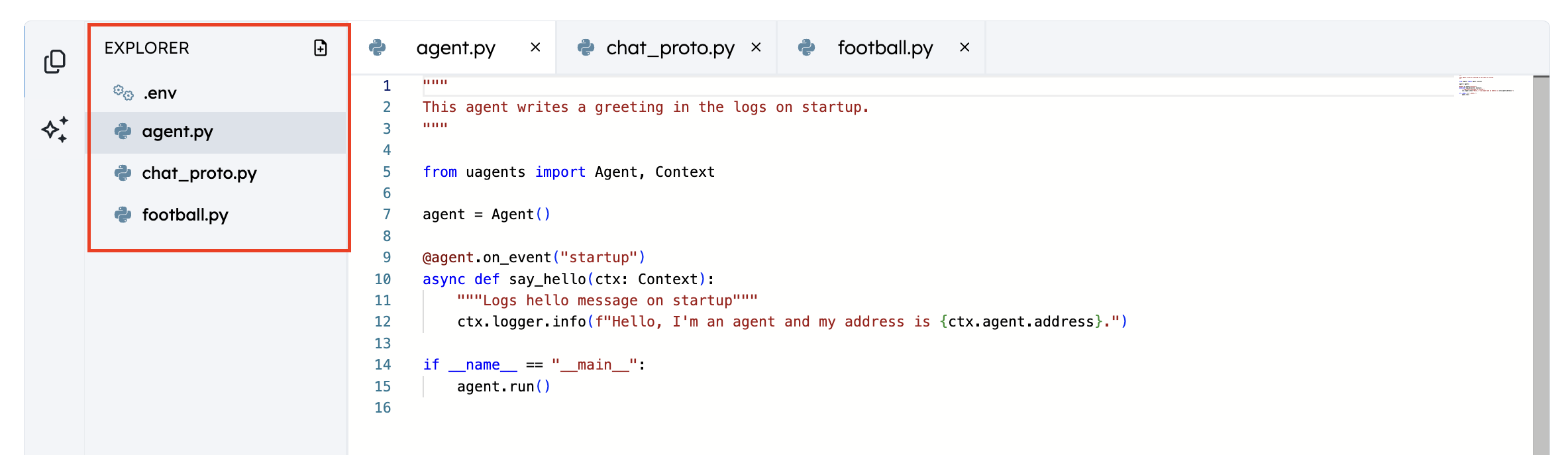Click the editor vertical scrollbar

pyautogui.click(x=1541, y=265)
